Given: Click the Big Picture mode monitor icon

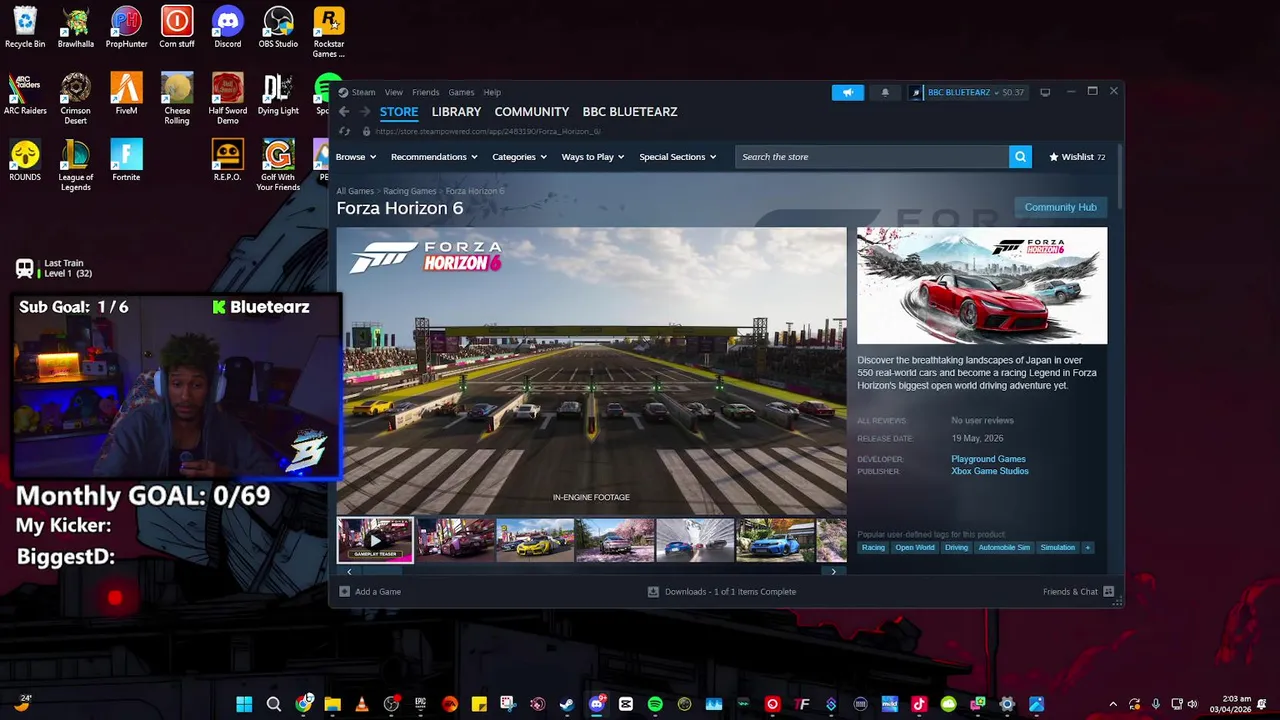Looking at the screenshot, I should (x=1045, y=92).
